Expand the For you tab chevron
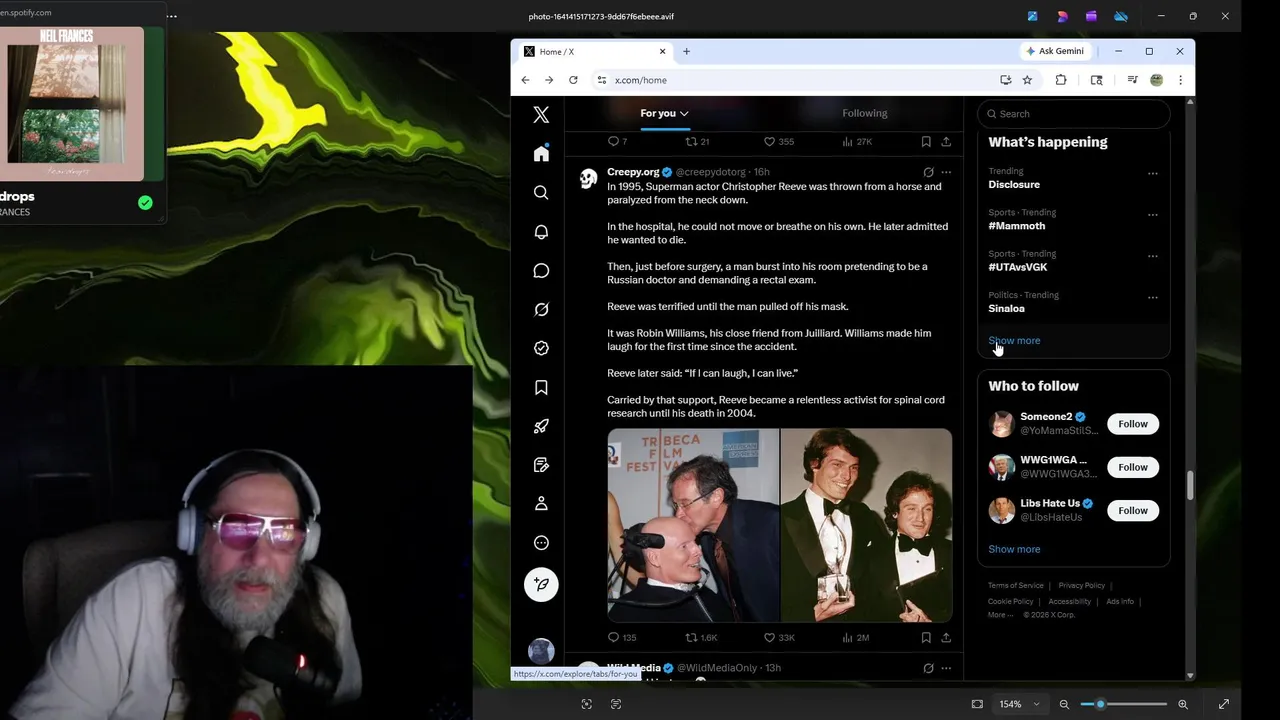Image resolution: width=1280 pixels, height=720 pixels. (x=684, y=114)
